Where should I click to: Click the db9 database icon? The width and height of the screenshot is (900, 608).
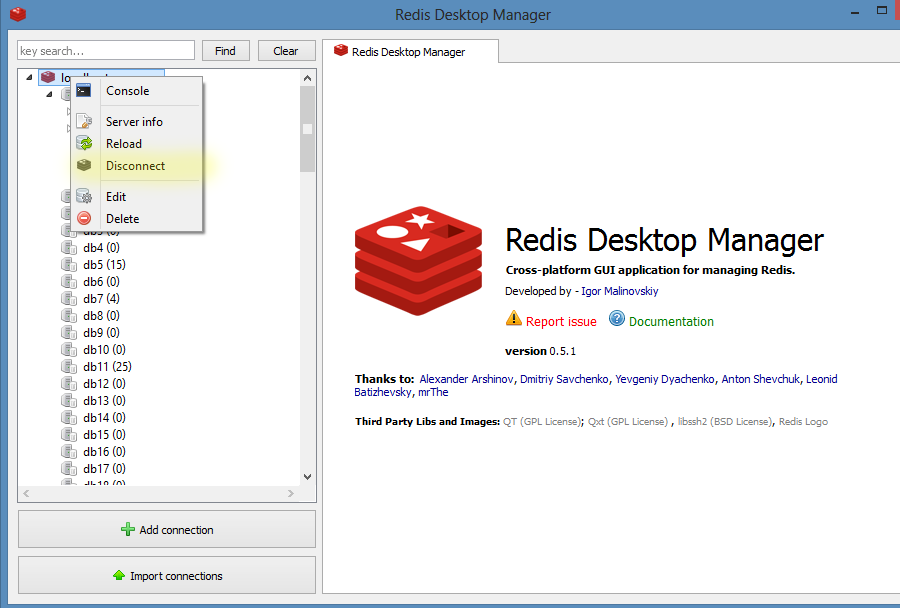[x=69, y=332]
